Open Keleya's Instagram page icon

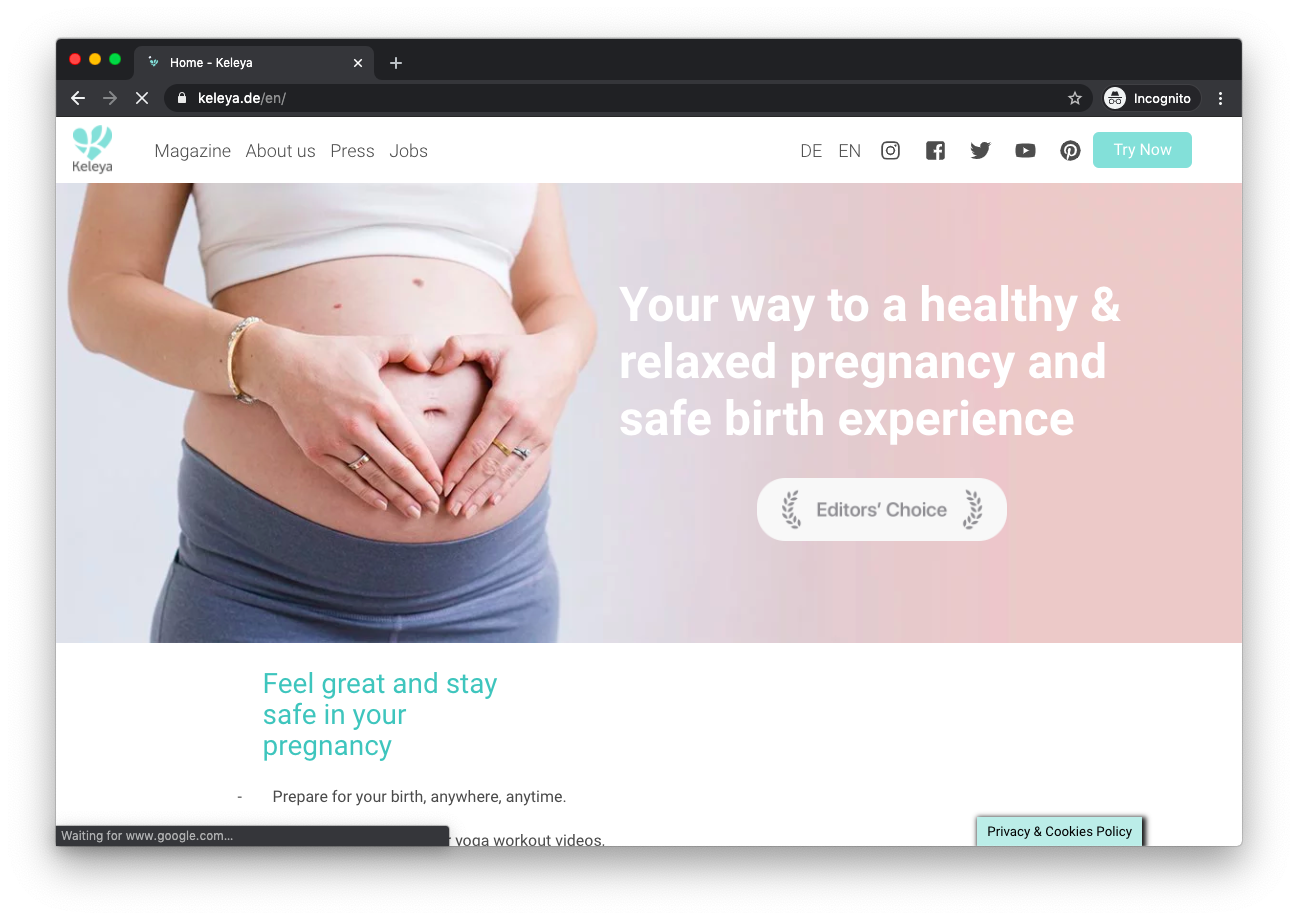tap(890, 151)
